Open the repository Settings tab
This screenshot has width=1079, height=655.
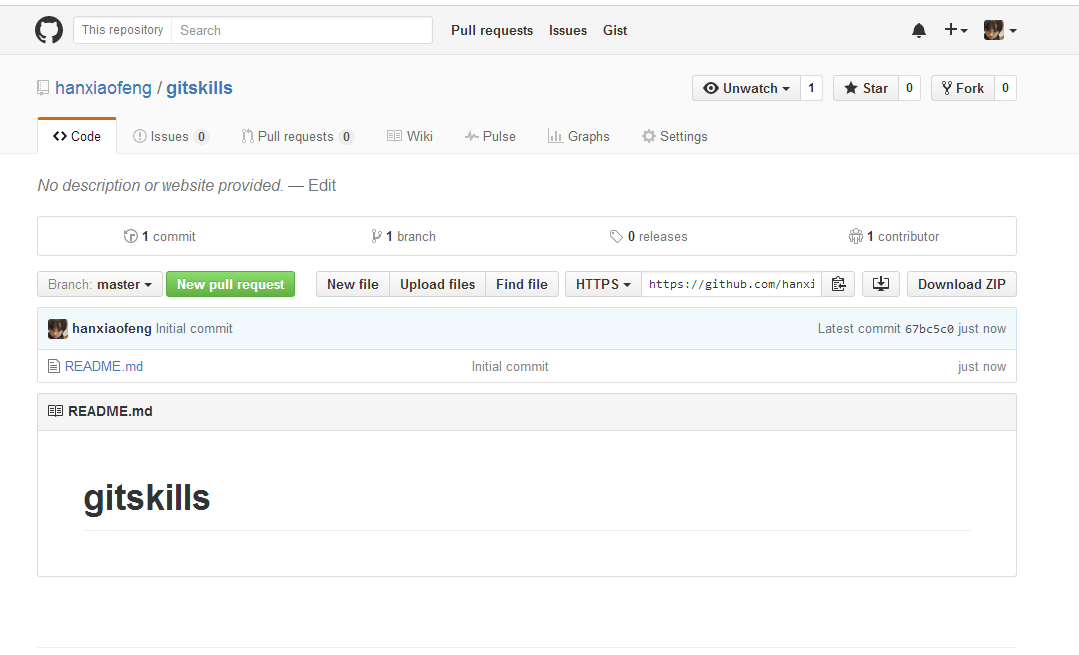[674, 136]
